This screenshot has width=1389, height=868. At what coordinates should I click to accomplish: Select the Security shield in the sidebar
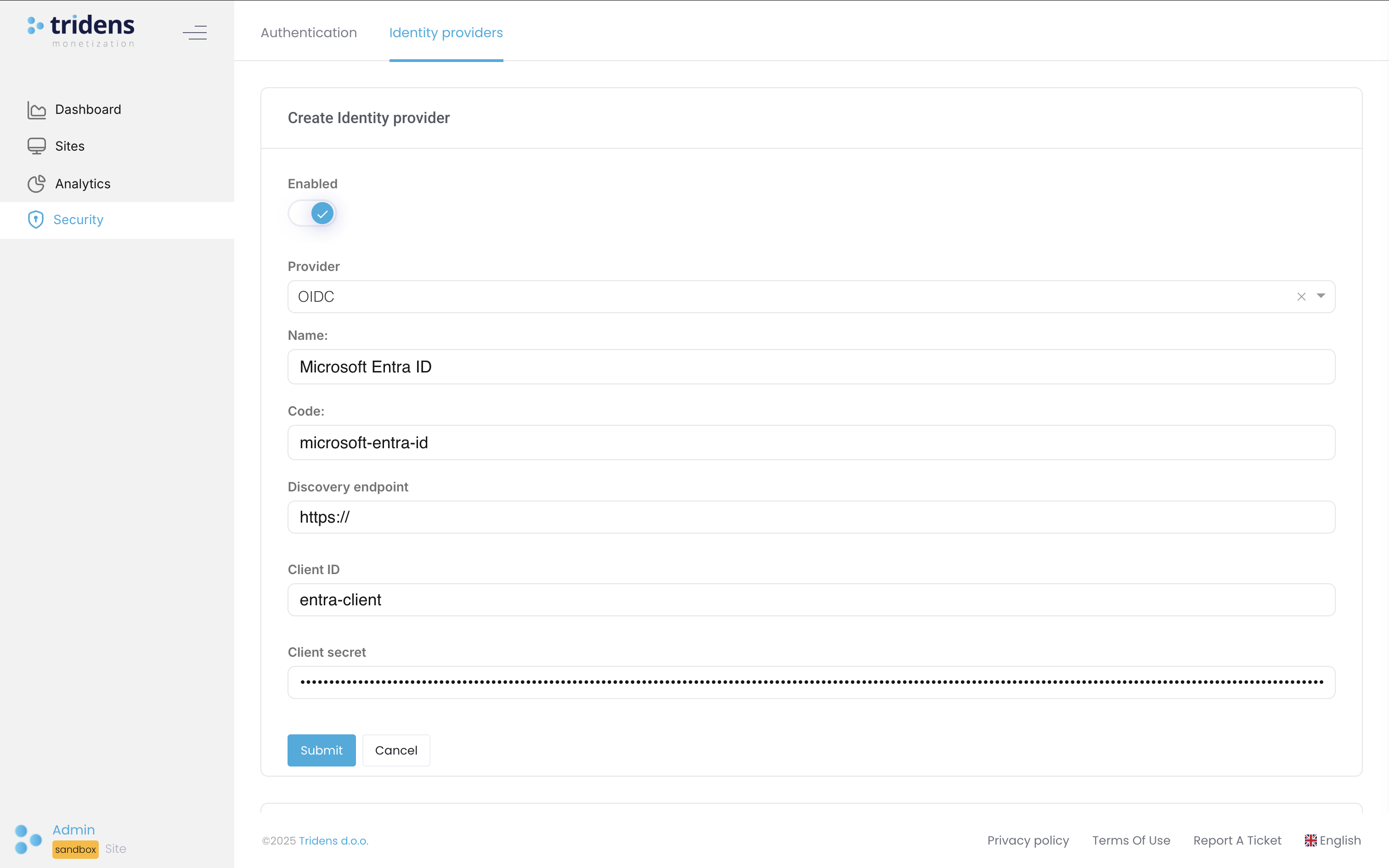pos(35,220)
